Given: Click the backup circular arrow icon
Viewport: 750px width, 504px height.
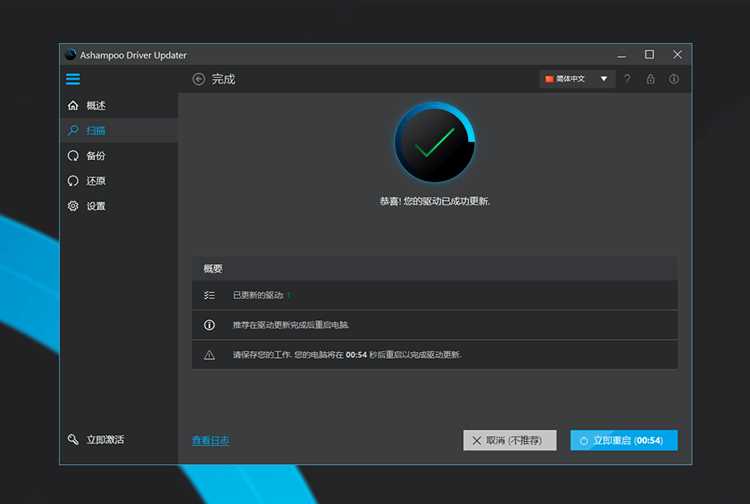Looking at the screenshot, I should [x=73, y=155].
